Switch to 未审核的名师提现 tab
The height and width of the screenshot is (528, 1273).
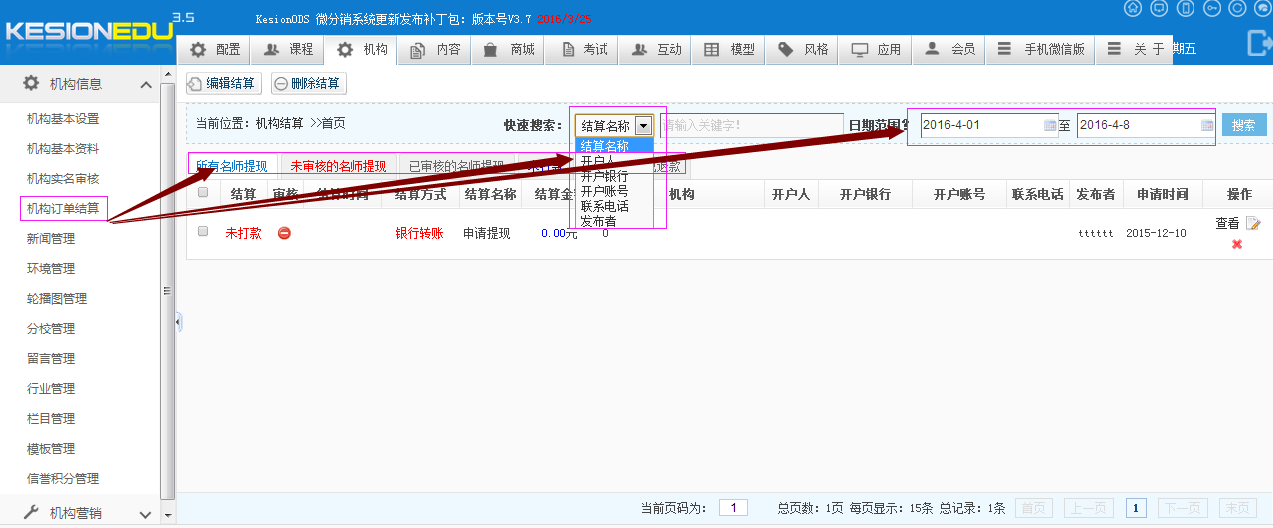pyautogui.click(x=338, y=166)
